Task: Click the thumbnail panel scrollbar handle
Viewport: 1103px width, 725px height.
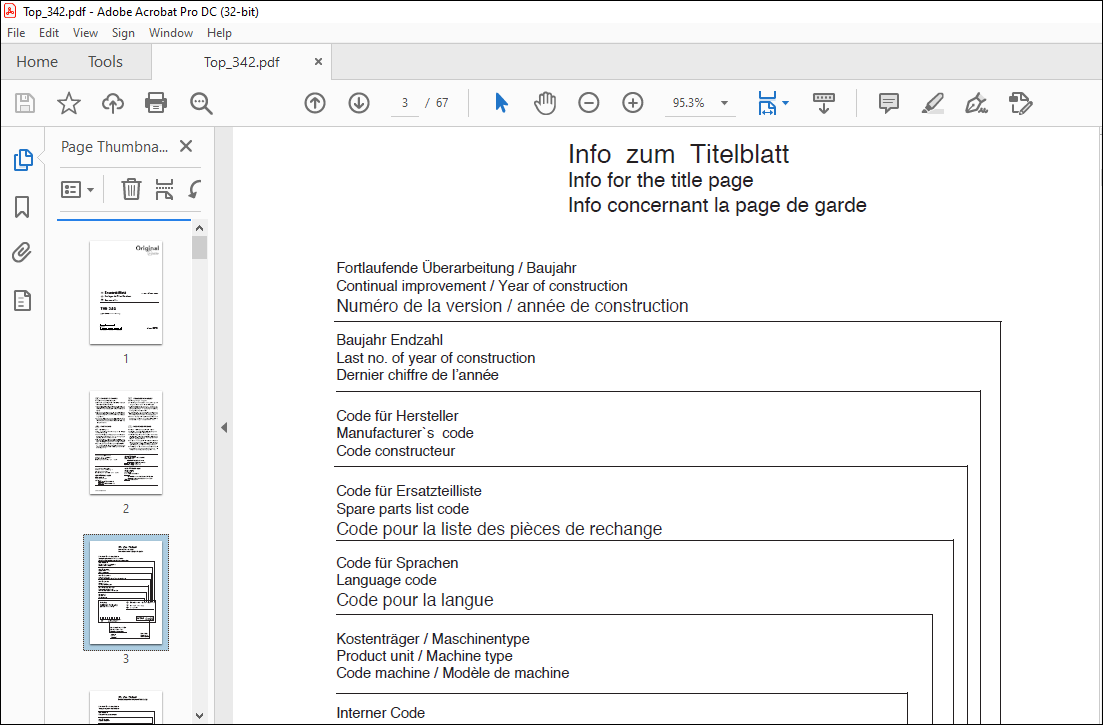Action: pyautogui.click(x=200, y=247)
